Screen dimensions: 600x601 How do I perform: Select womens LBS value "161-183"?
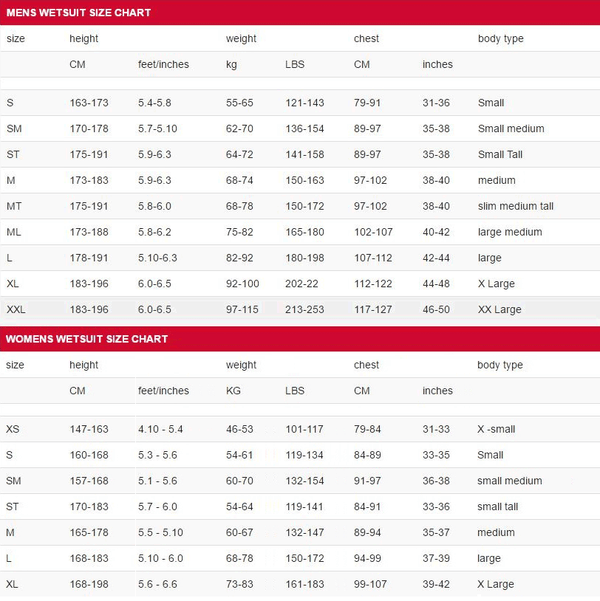304,585
